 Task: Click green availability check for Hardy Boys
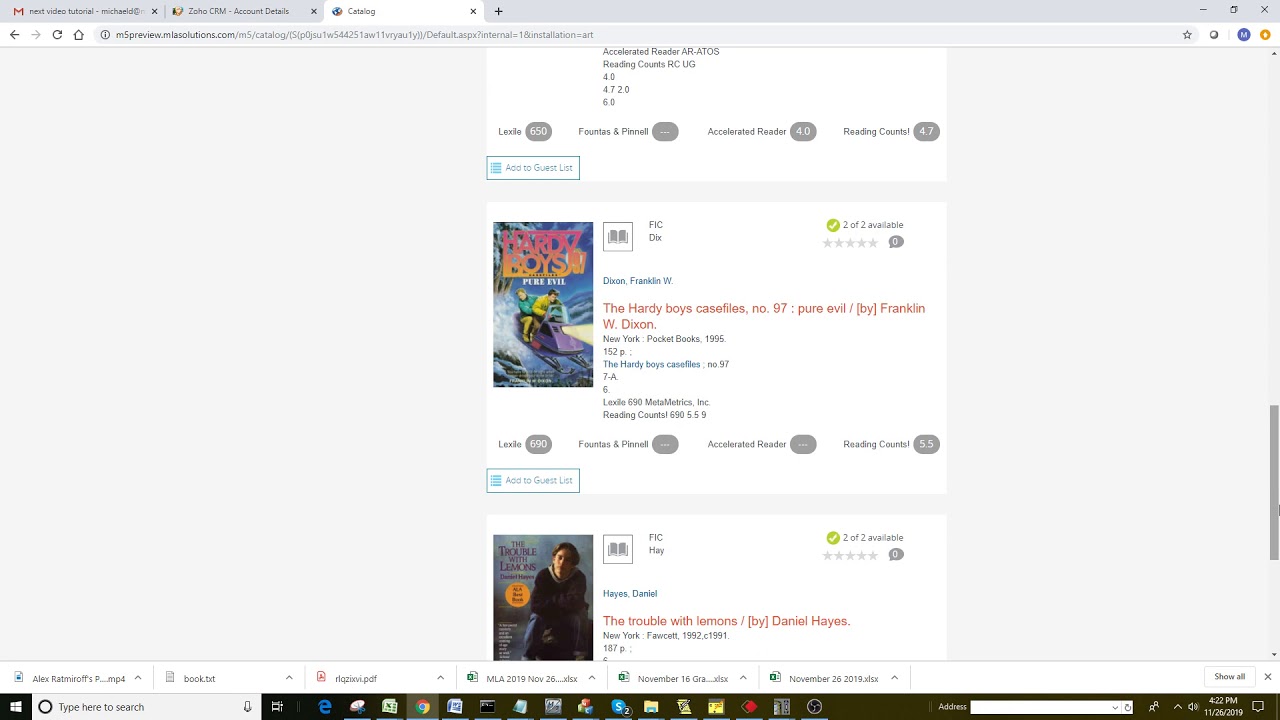[833, 225]
